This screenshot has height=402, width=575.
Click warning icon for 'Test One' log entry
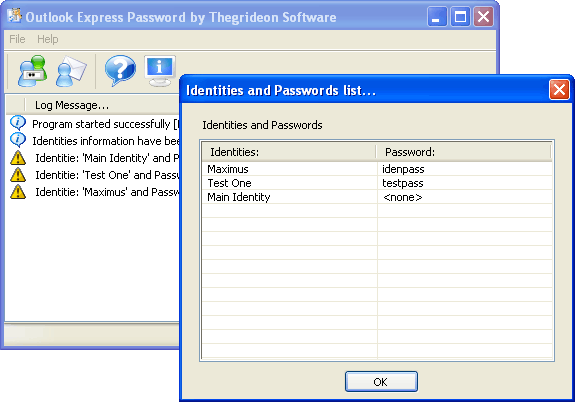coord(18,175)
